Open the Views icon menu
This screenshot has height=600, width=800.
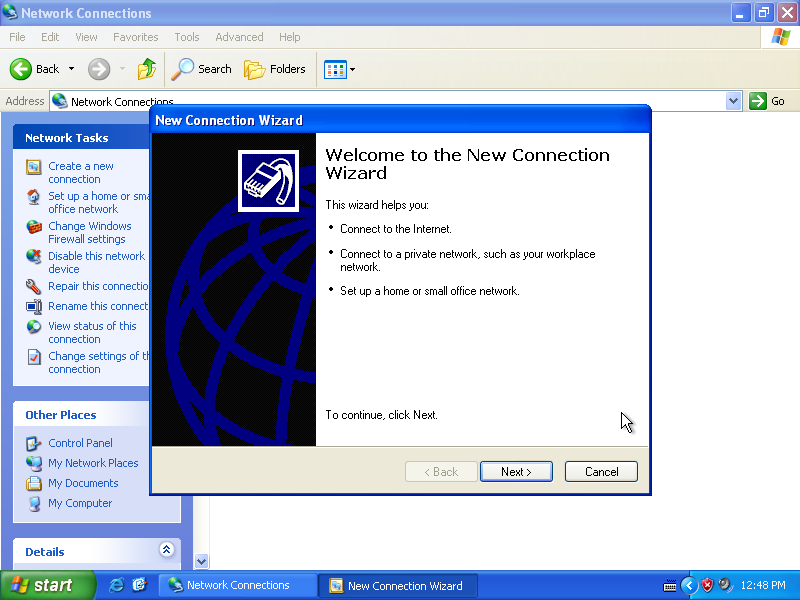tap(335, 69)
